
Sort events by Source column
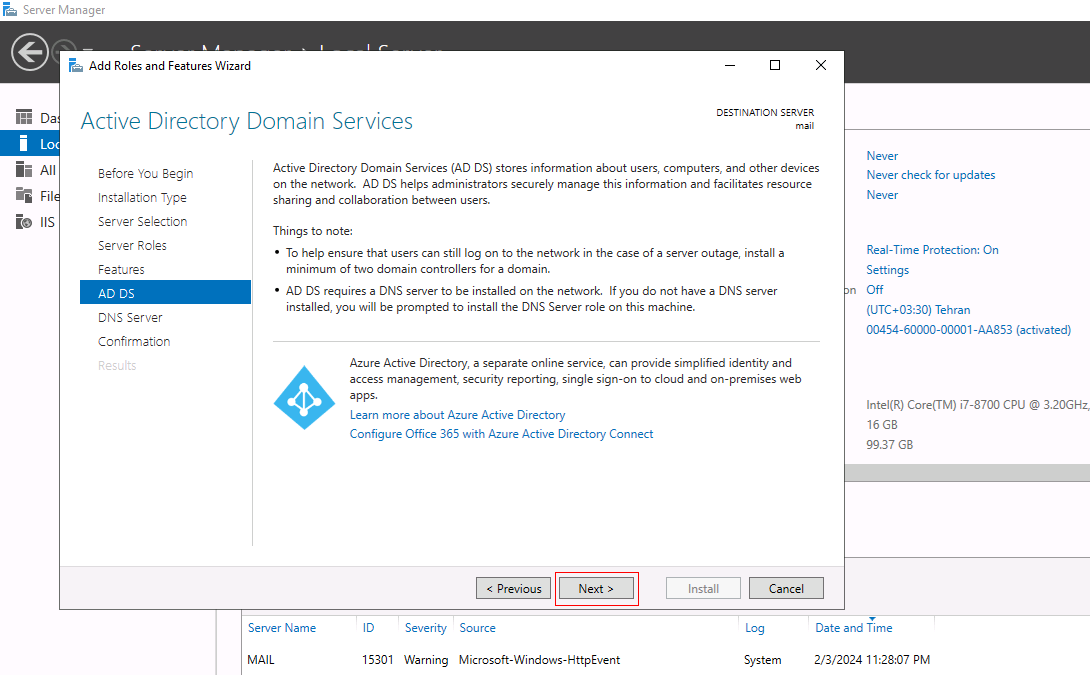point(478,628)
